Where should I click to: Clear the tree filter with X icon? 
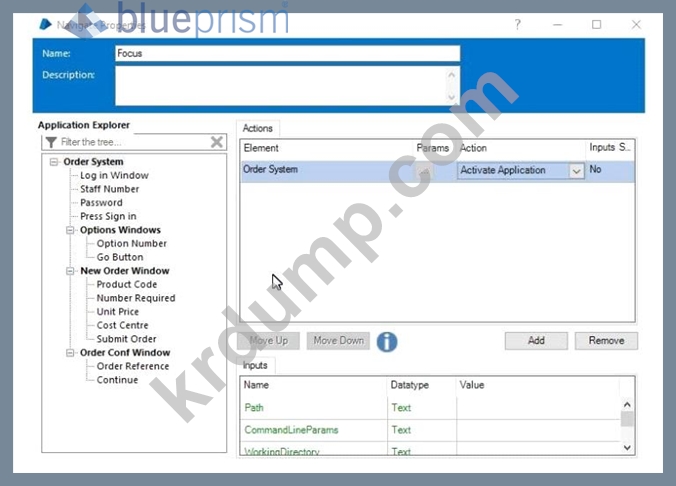point(217,142)
